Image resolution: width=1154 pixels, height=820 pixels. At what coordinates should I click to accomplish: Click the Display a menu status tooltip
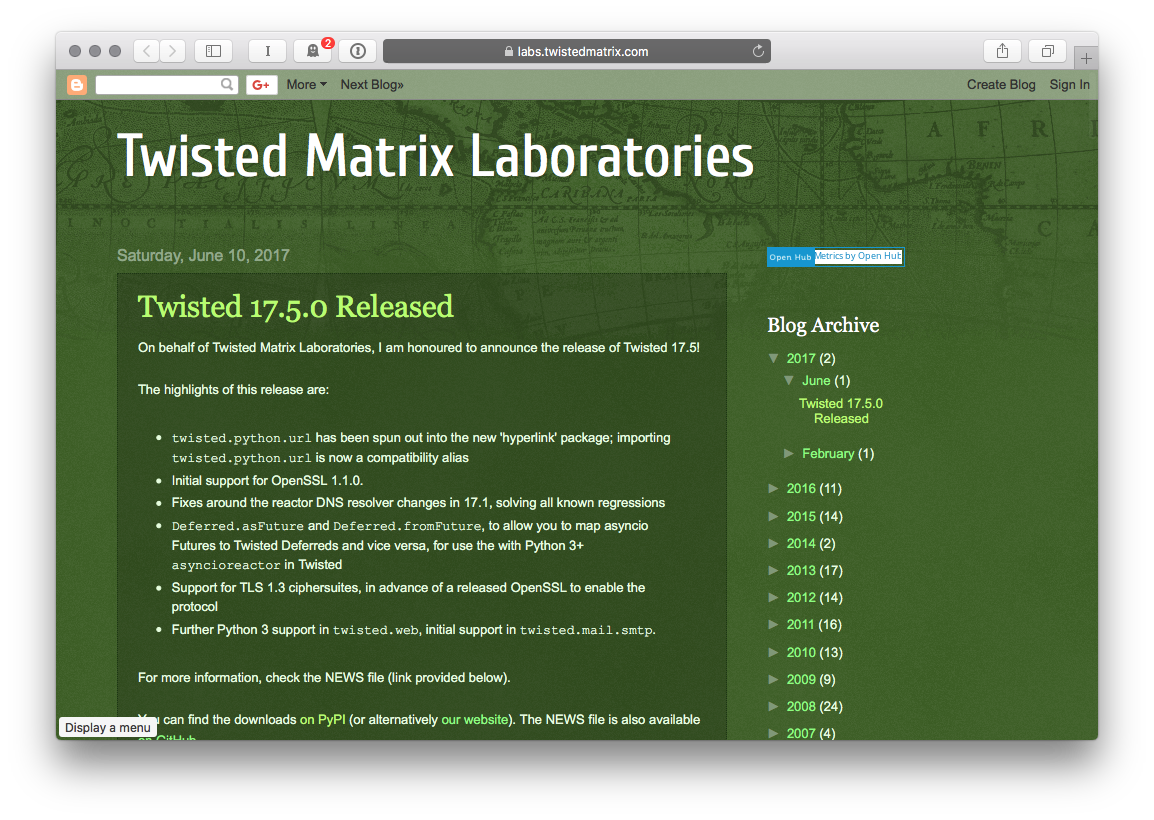(107, 727)
